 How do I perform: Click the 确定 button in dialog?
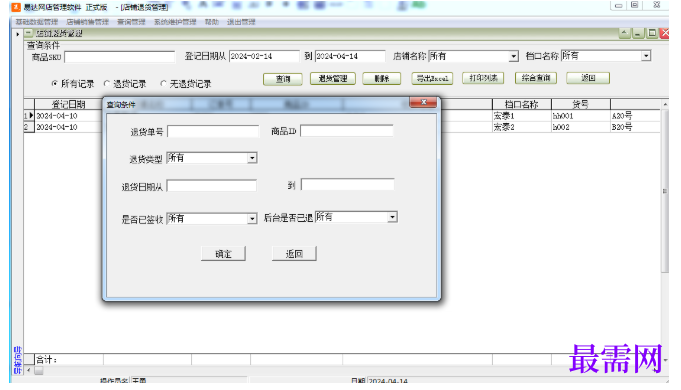tap(223, 254)
